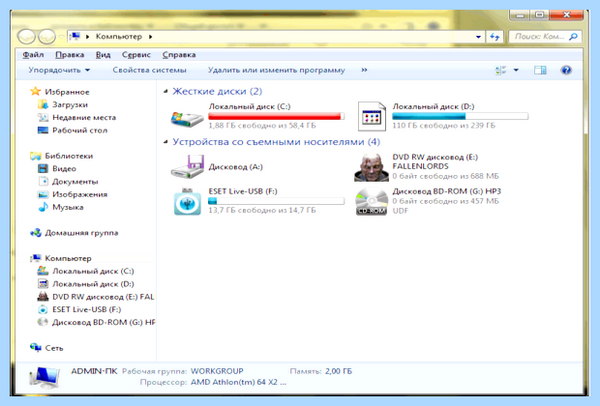Click '0 байт свободно из 688 МБ' text
Screen dimensions: 600x406
point(445,176)
